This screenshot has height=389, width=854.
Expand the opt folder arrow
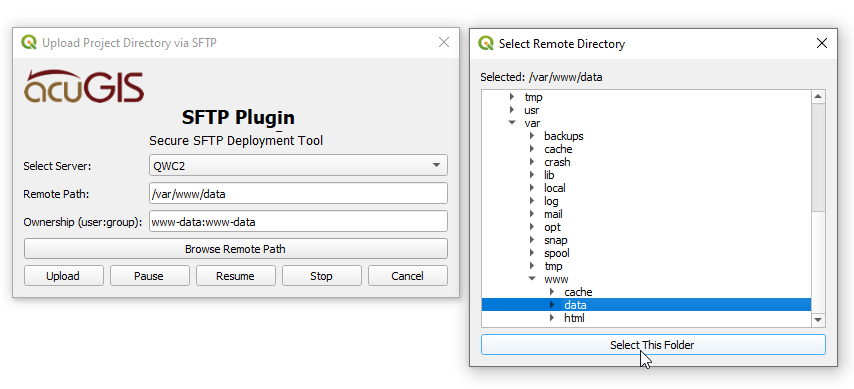532,227
